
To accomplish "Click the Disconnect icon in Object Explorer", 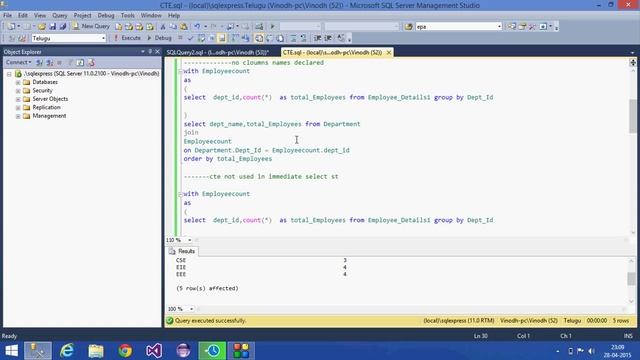I will [x=49, y=62].
